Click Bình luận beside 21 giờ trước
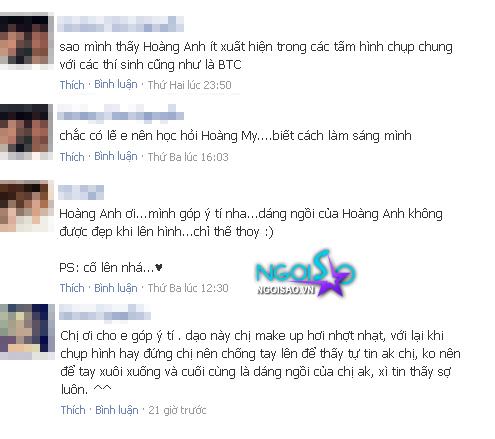 117,410
